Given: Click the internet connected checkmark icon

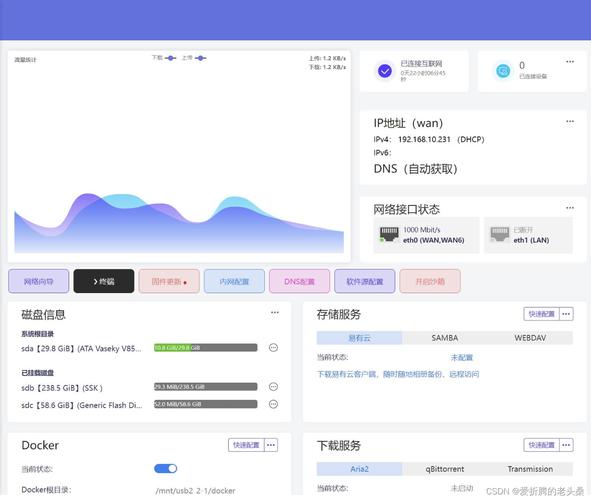Looking at the screenshot, I should 384,70.
